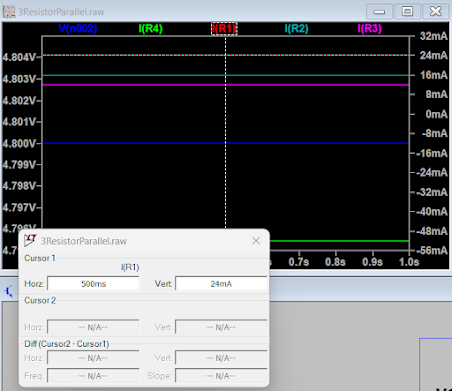Viewport: 452px width, 391px height.
Task: Click the Cursor 2 Horz N/A field
Action: 93,327
